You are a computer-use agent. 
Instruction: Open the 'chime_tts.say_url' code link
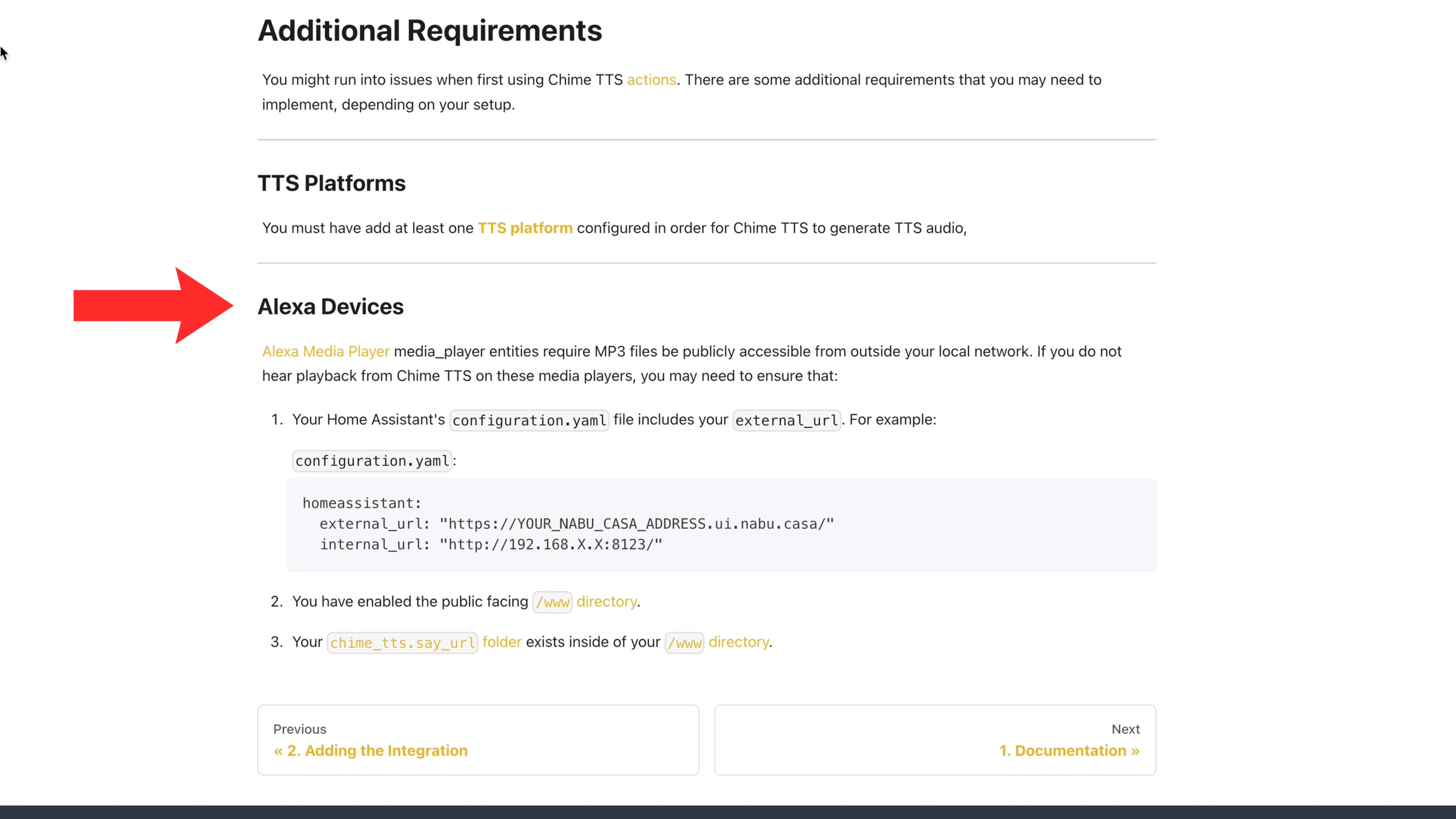click(x=402, y=642)
